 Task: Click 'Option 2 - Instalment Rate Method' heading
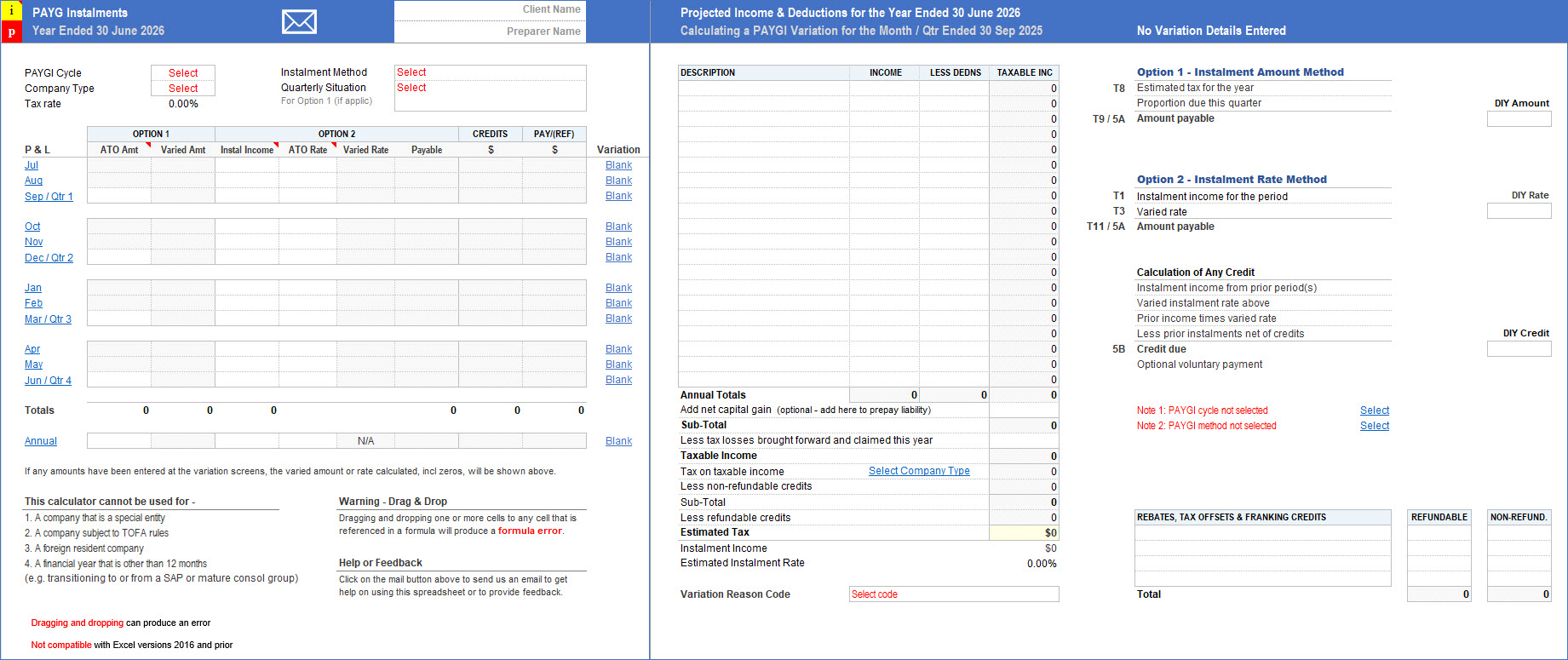coord(1232,180)
